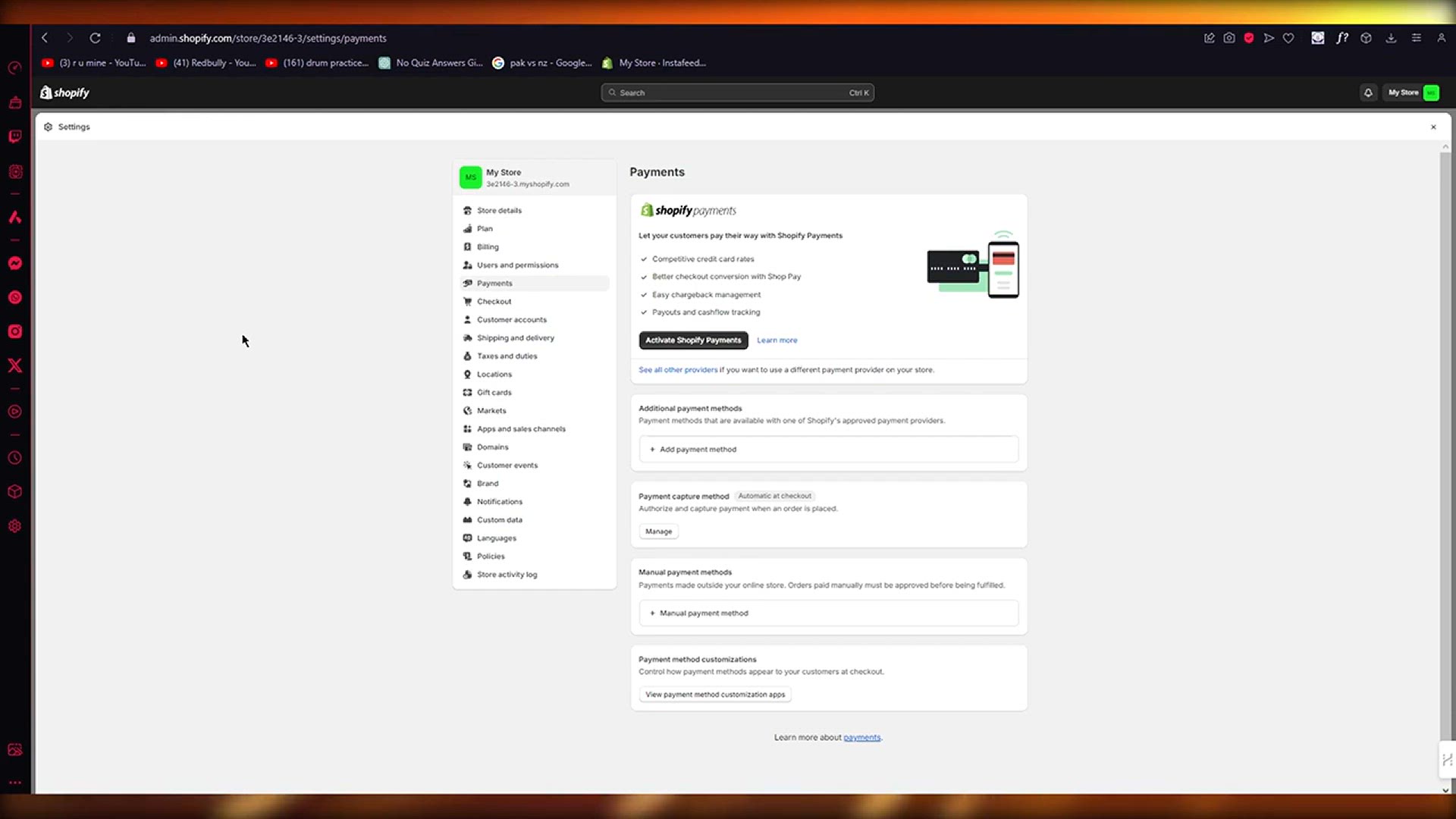This screenshot has height=819, width=1456.
Task: Click Learn more link beside Activate button
Action: [777, 340]
